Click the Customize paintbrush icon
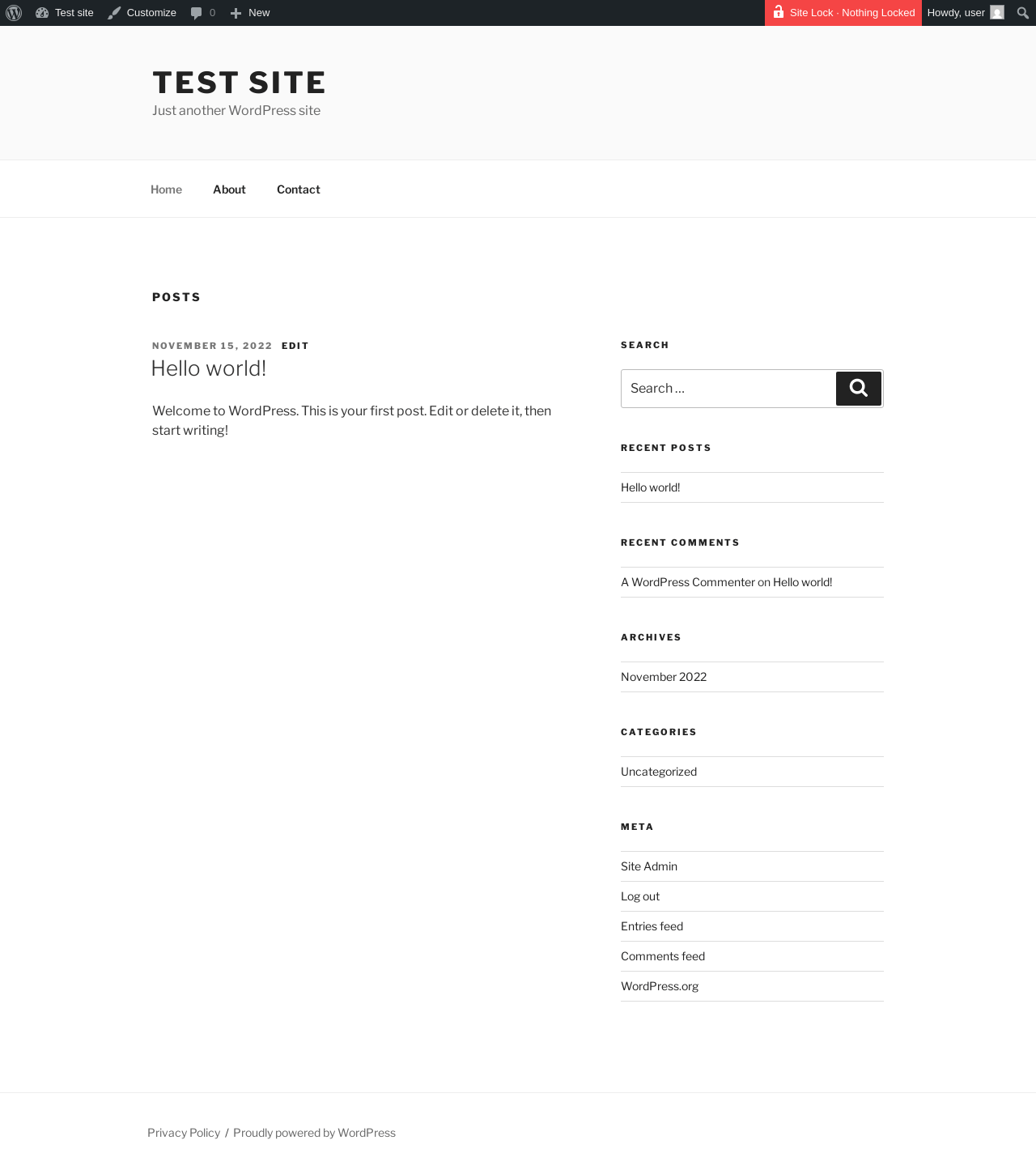 (x=114, y=13)
